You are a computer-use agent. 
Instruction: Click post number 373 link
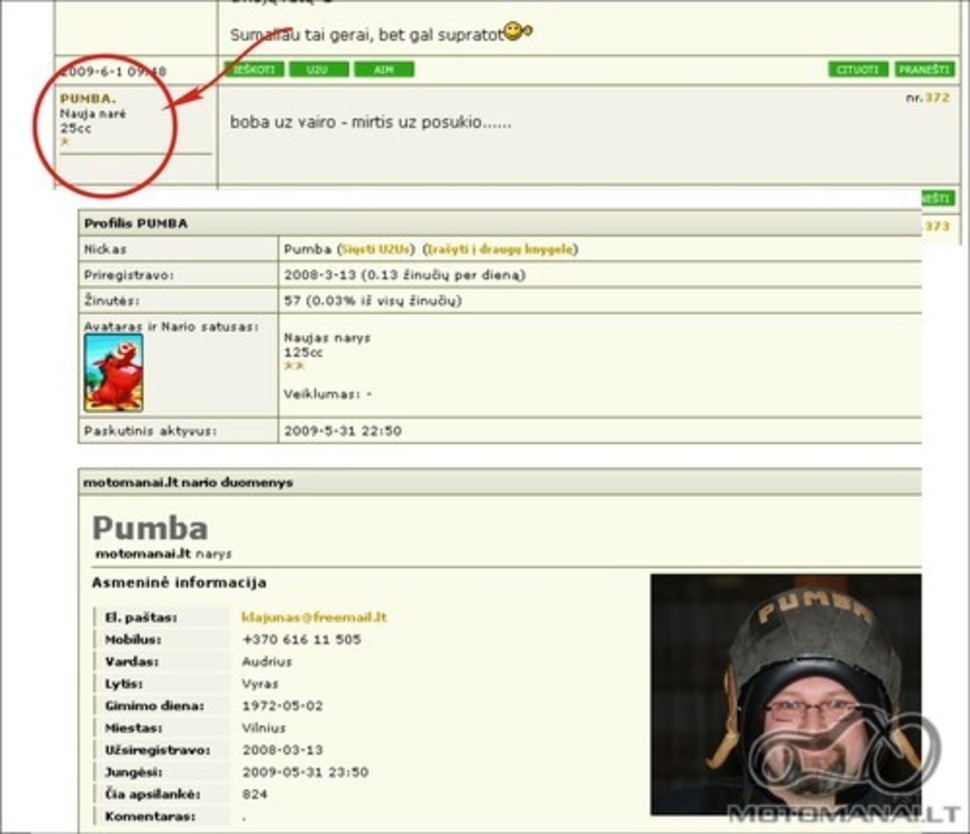click(937, 226)
